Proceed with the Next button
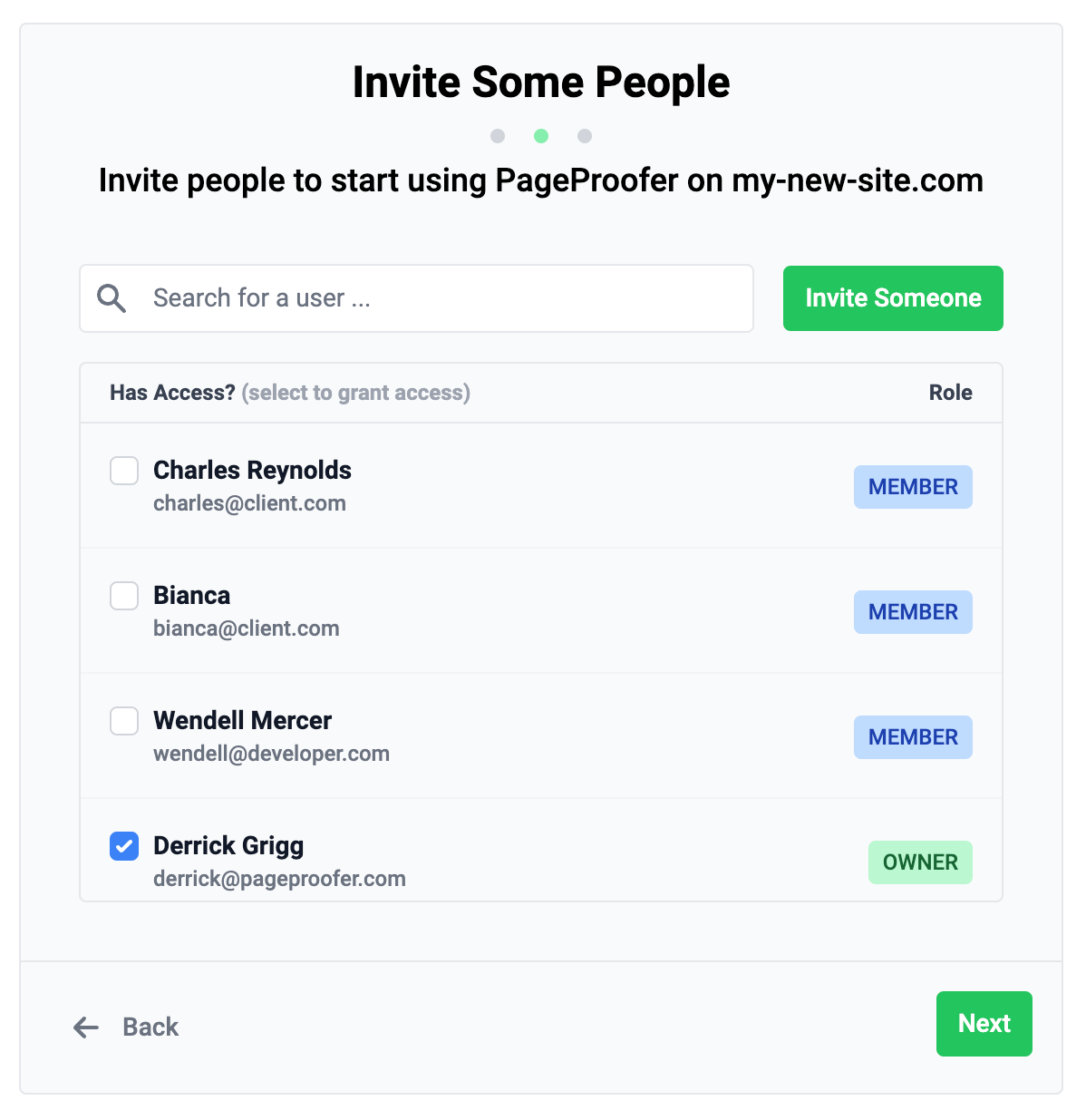 click(984, 1024)
